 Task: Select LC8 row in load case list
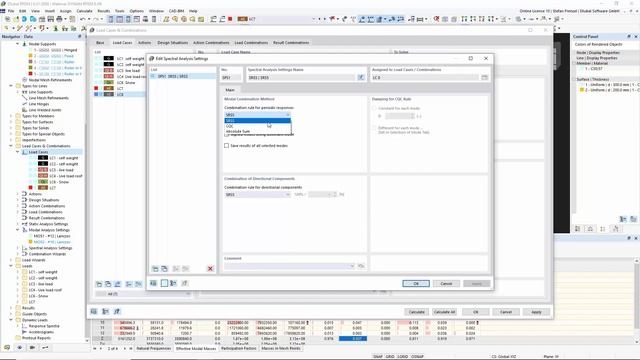(120, 94)
